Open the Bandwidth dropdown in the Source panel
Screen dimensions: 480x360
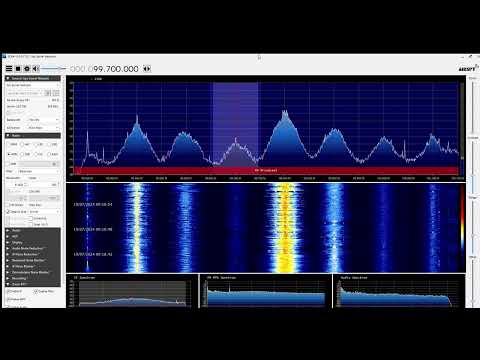tap(44, 120)
